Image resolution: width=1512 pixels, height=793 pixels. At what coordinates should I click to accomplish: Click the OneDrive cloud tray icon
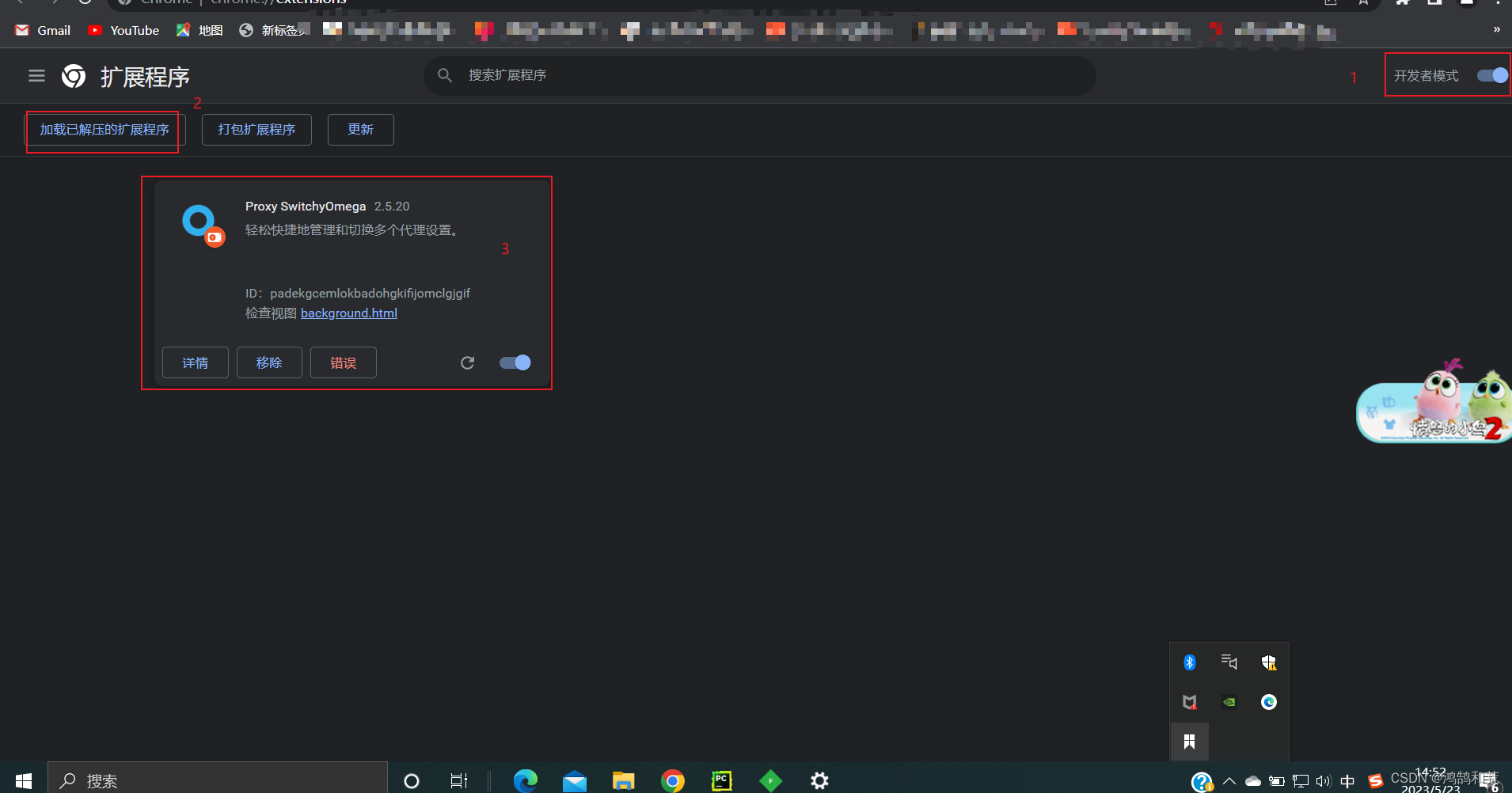coord(1253,781)
